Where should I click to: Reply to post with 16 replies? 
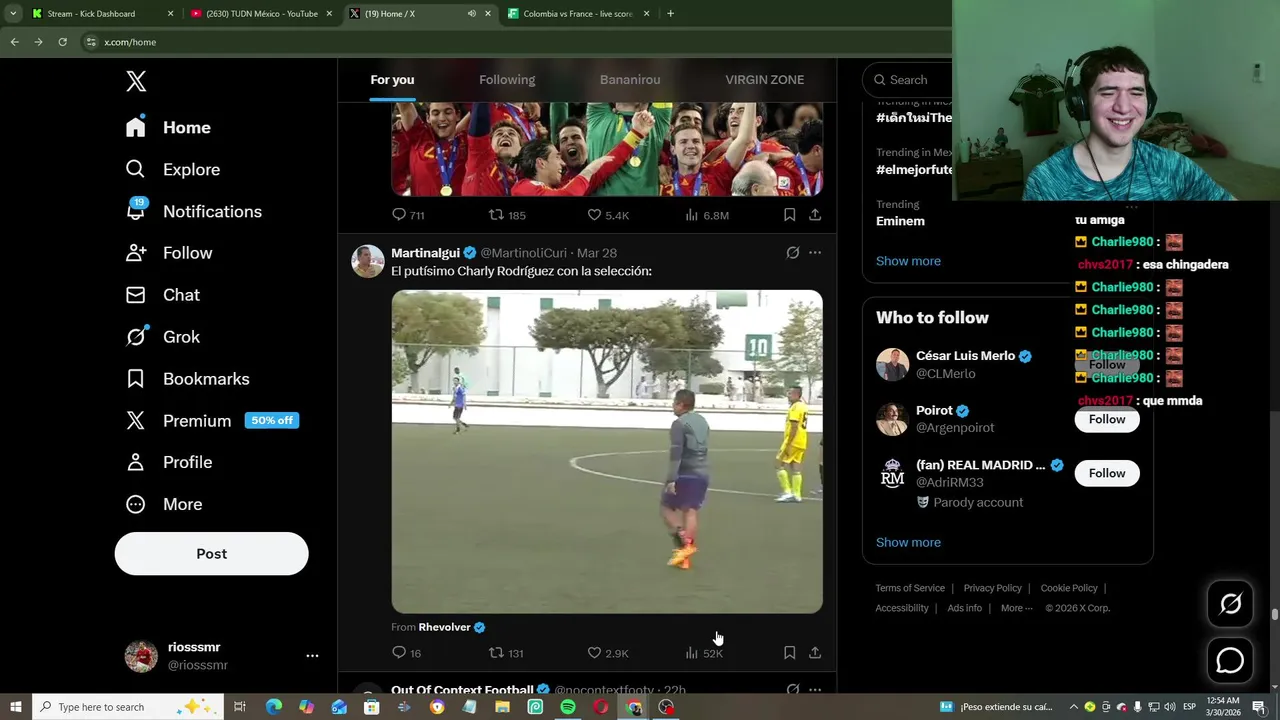coord(406,653)
